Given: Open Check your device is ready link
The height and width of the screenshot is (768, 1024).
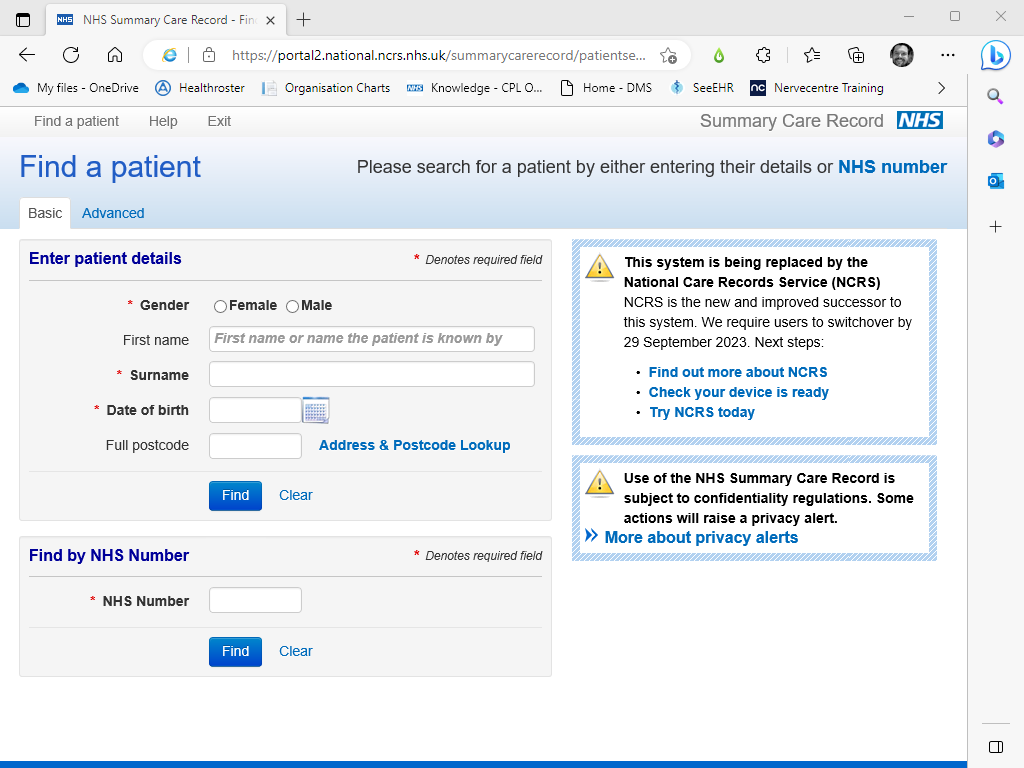Looking at the screenshot, I should pos(739,392).
